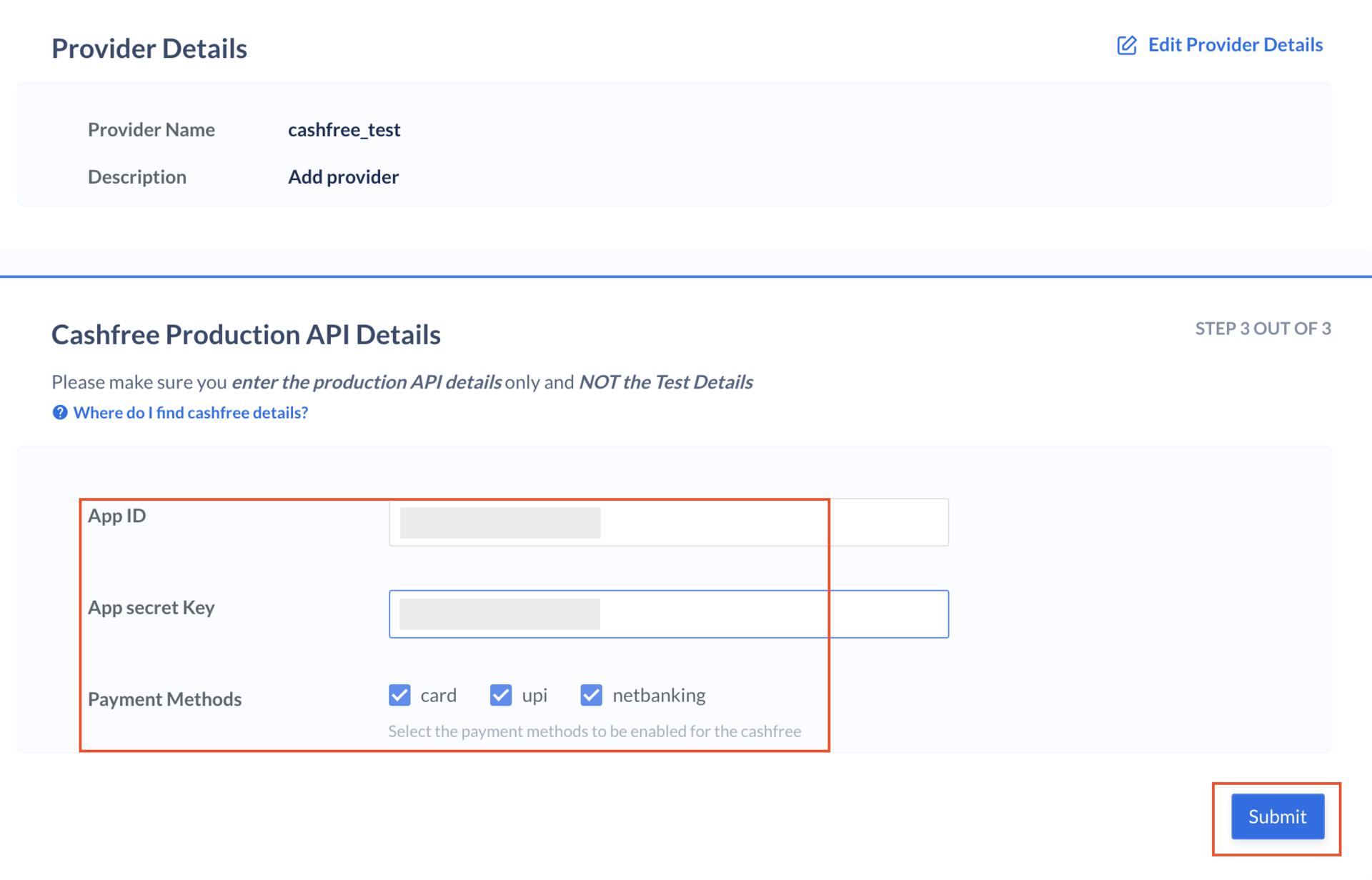Select the 'Add provider' description value
The image size is (1372, 880).
(x=343, y=177)
